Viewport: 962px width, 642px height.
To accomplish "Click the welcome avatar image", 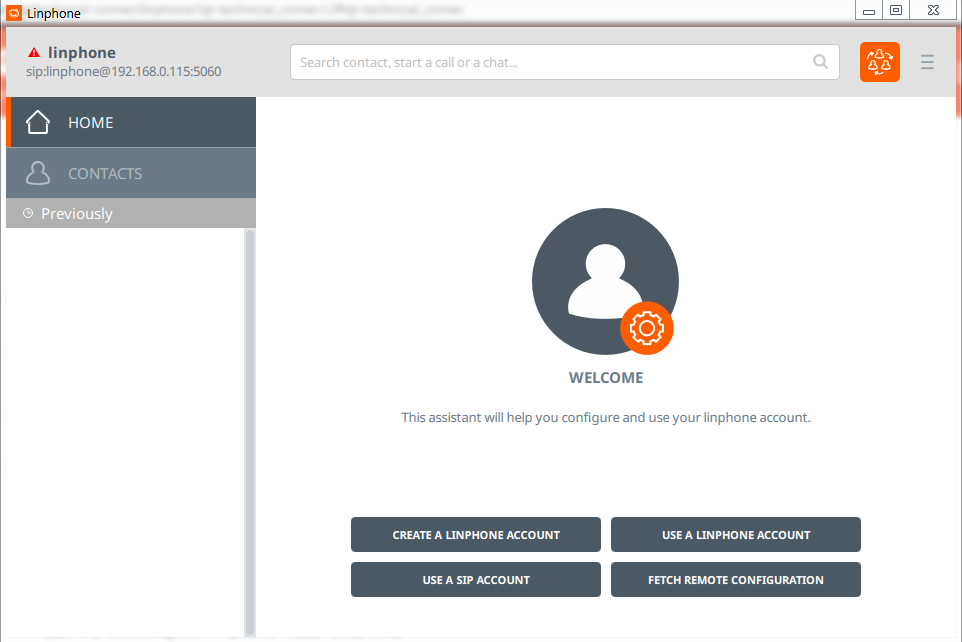I will [605, 281].
